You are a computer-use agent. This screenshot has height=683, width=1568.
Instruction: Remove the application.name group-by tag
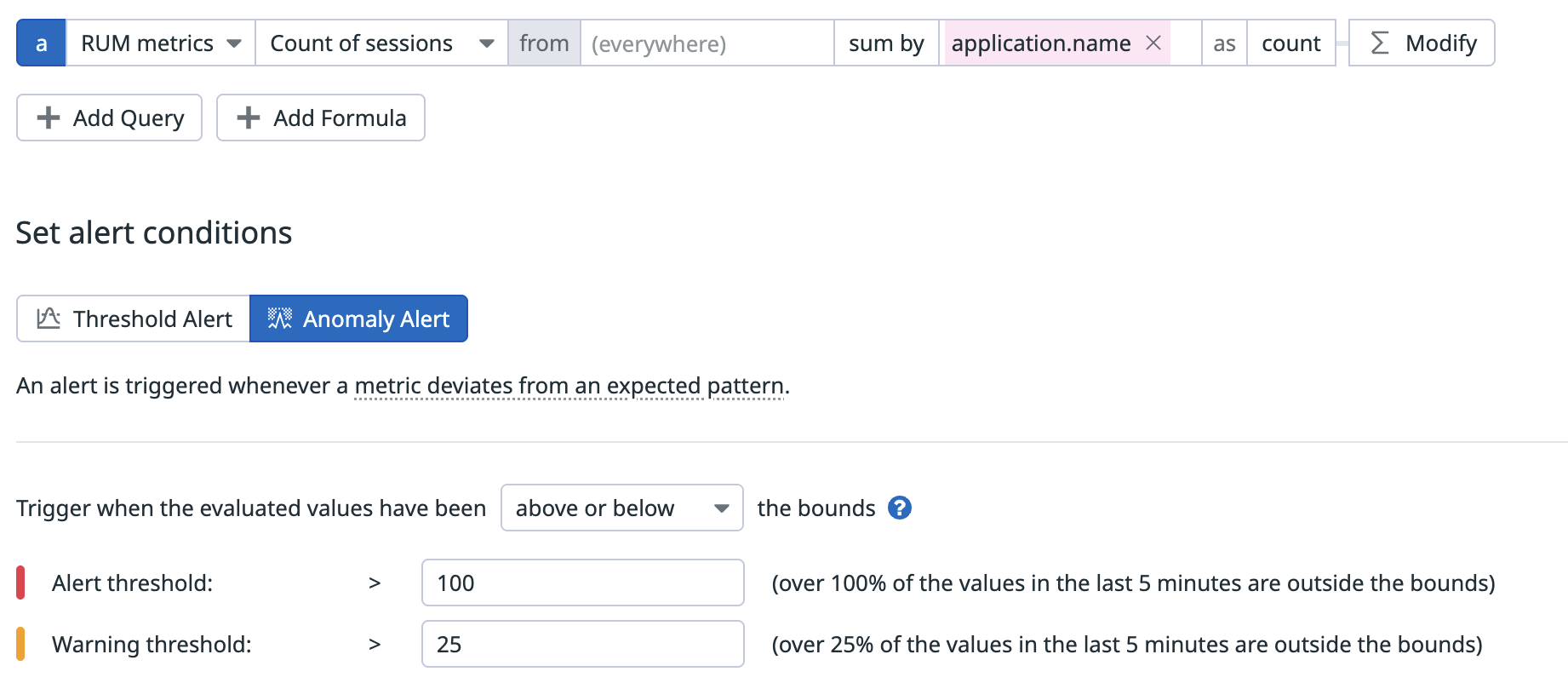(1153, 43)
